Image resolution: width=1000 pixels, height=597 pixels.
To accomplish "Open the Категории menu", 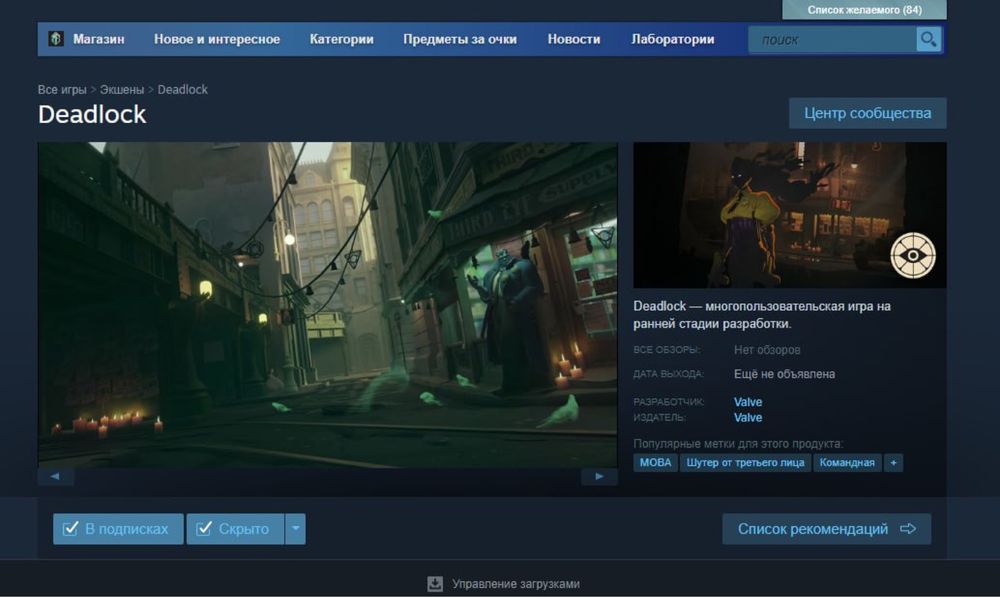I will [341, 39].
